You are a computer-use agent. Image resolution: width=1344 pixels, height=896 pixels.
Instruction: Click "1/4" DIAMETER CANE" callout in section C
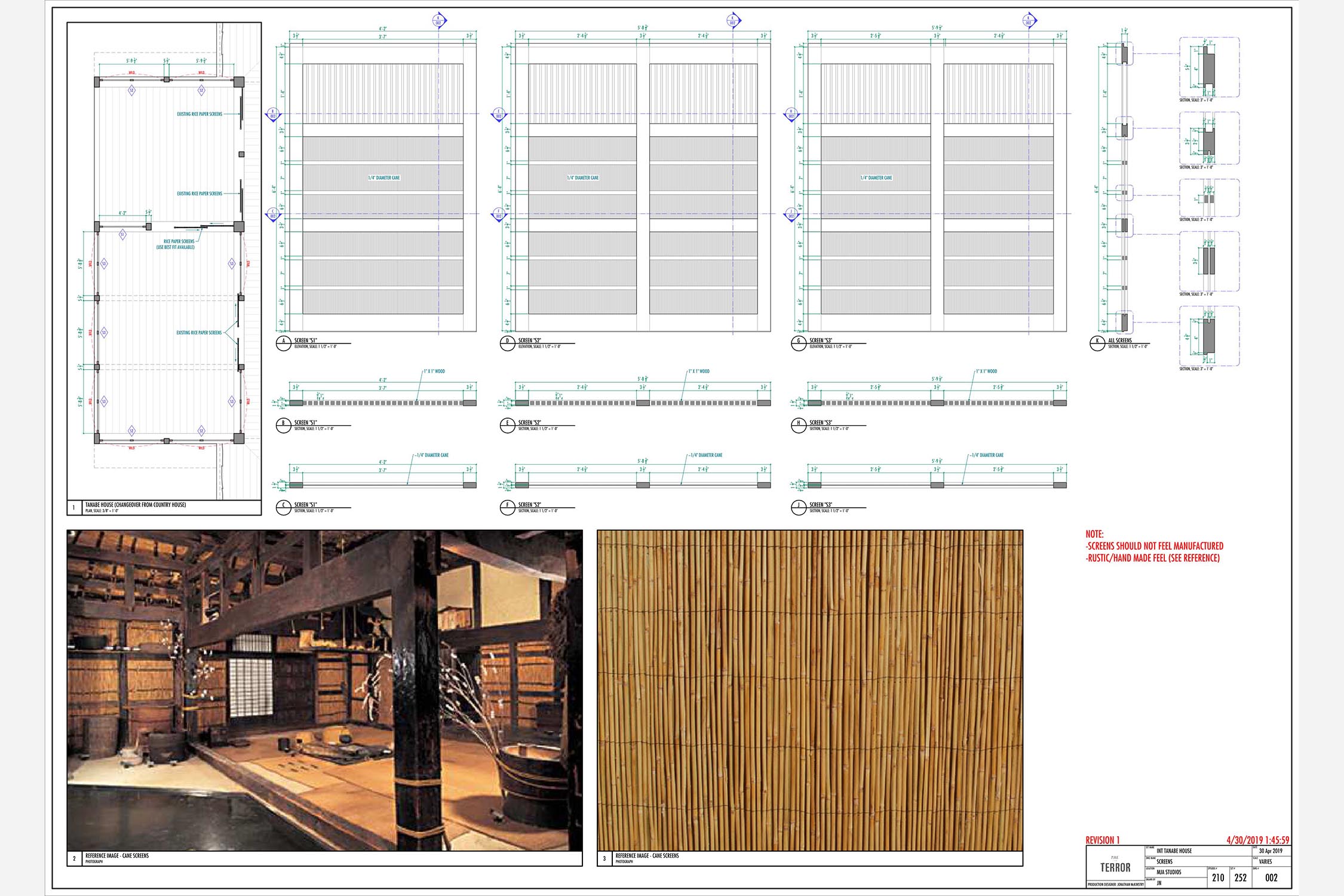pos(432,455)
